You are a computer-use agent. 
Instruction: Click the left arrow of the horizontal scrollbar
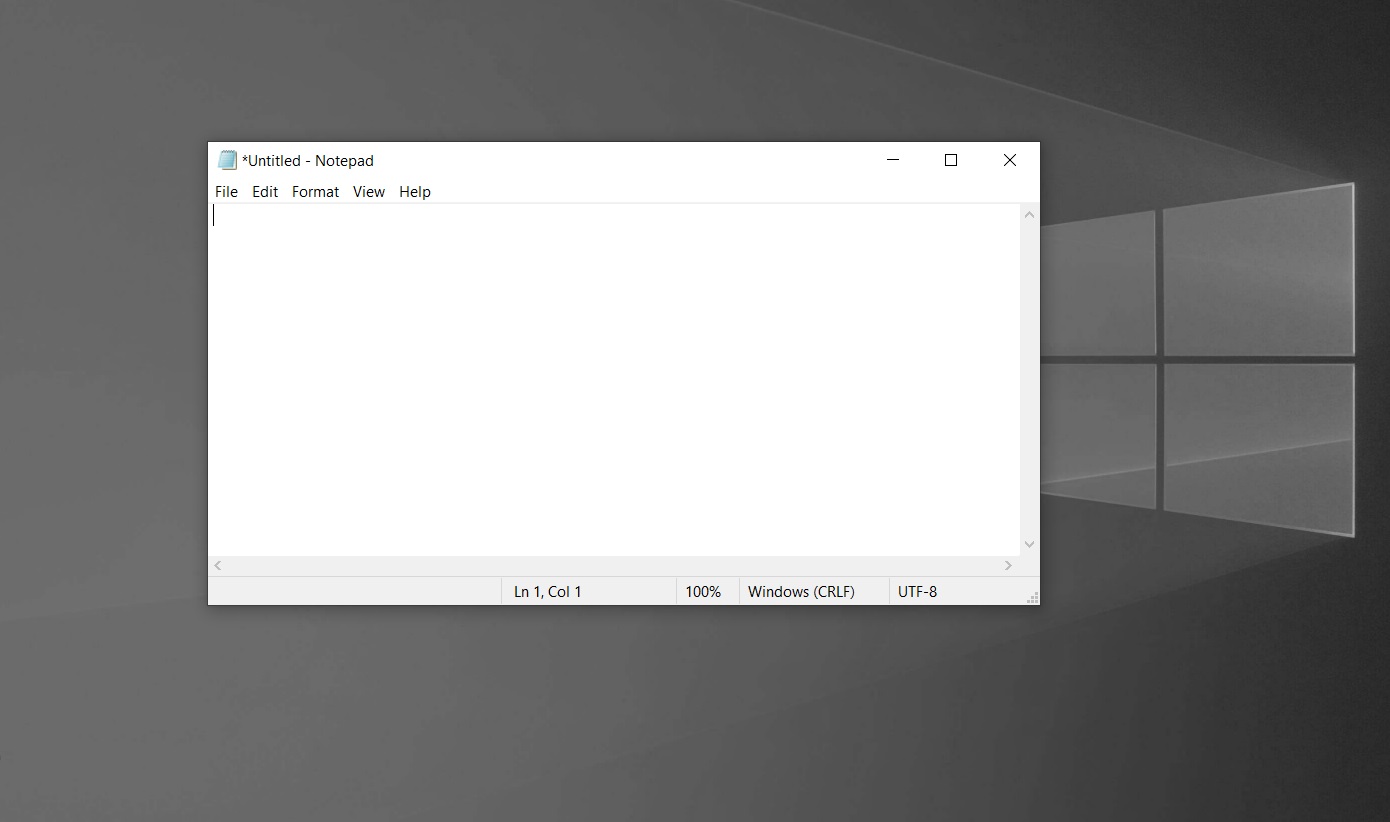pos(217,565)
